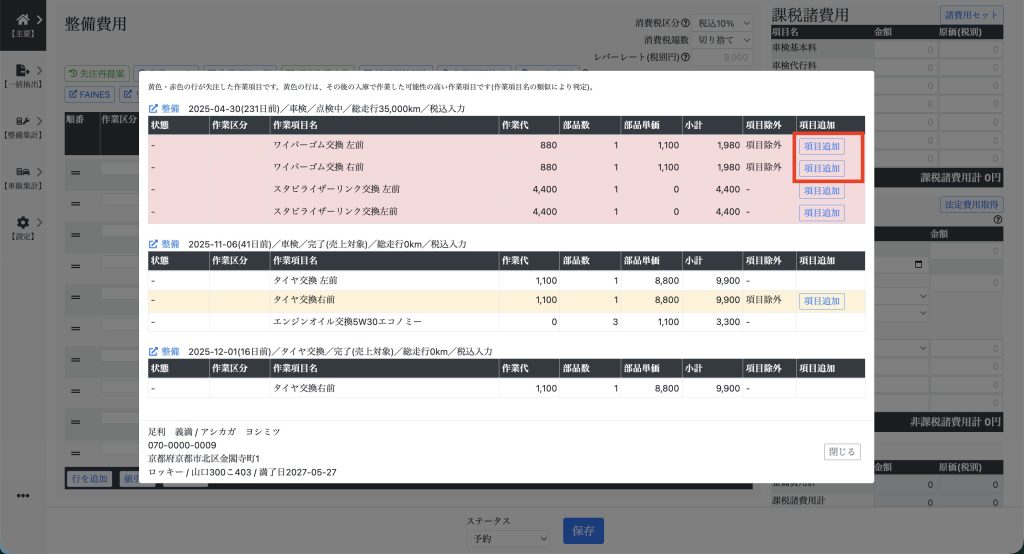The width and height of the screenshot is (1024, 554).
Task: Click the help icon beside 消費税区分
Action: click(x=685, y=23)
